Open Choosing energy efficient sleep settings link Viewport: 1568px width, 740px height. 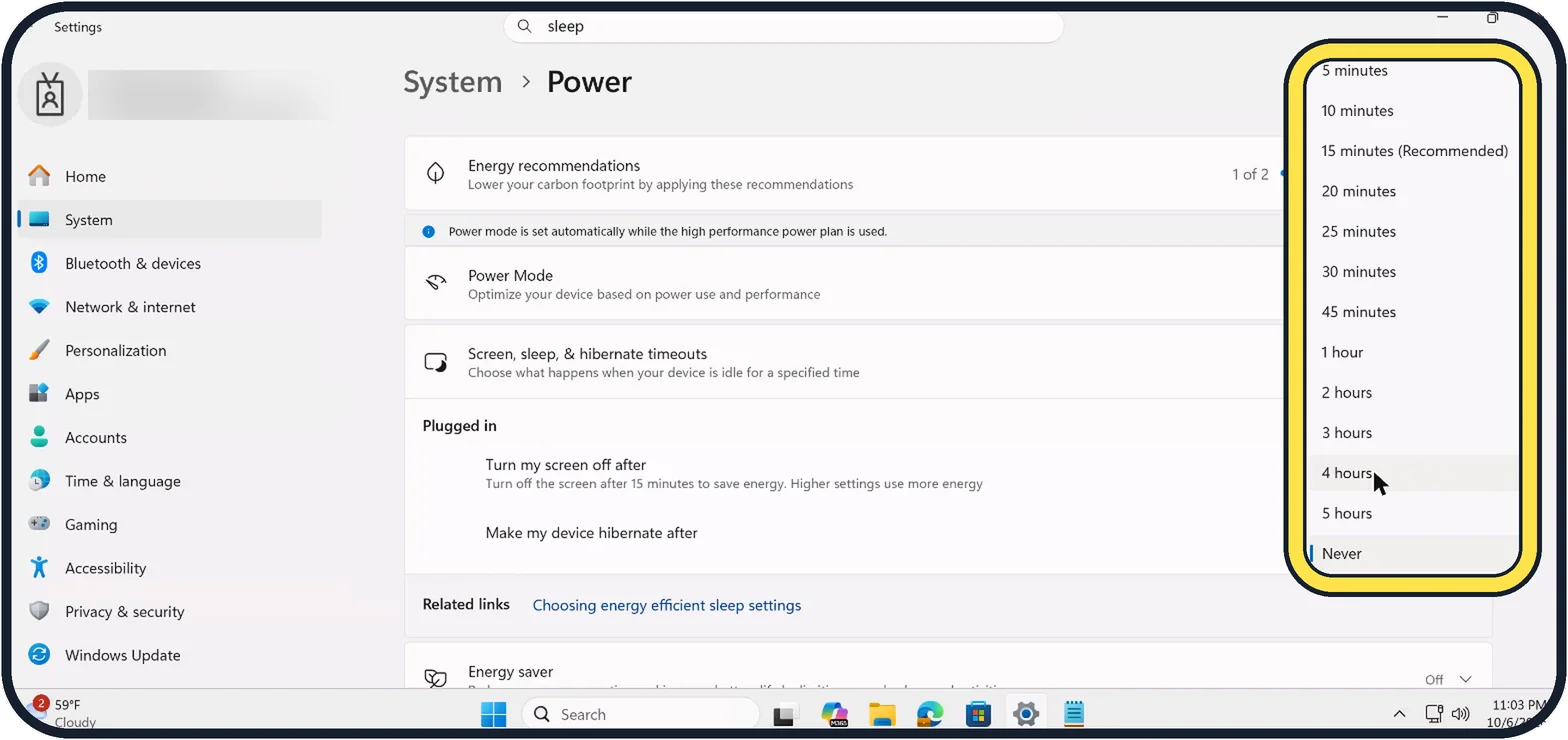click(x=667, y=605)
